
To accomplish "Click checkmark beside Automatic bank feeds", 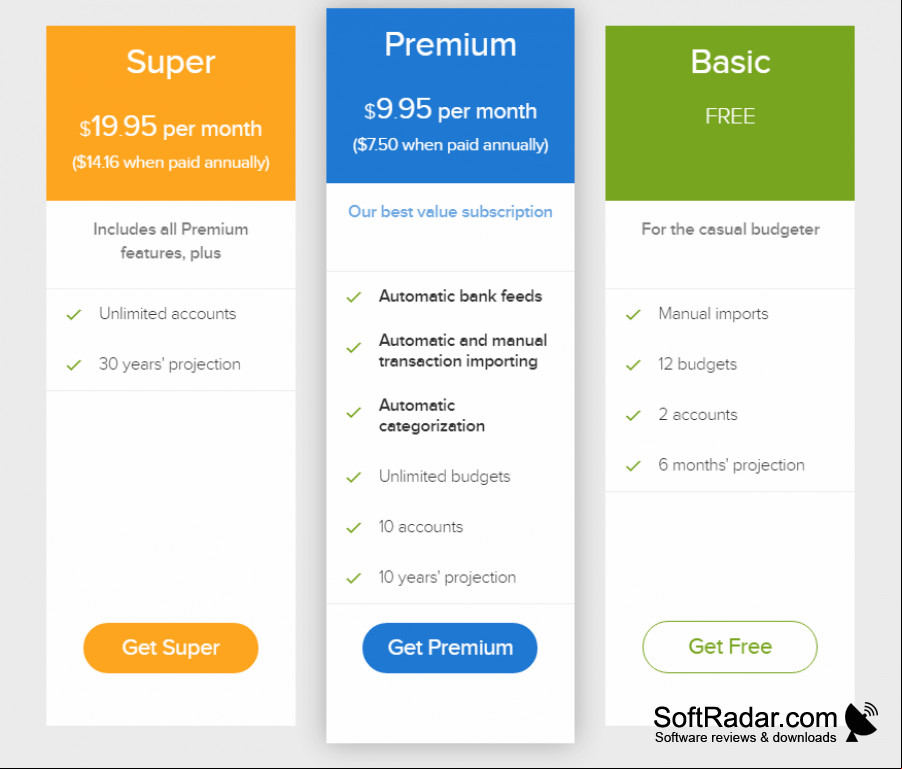I will coord(354,297).
